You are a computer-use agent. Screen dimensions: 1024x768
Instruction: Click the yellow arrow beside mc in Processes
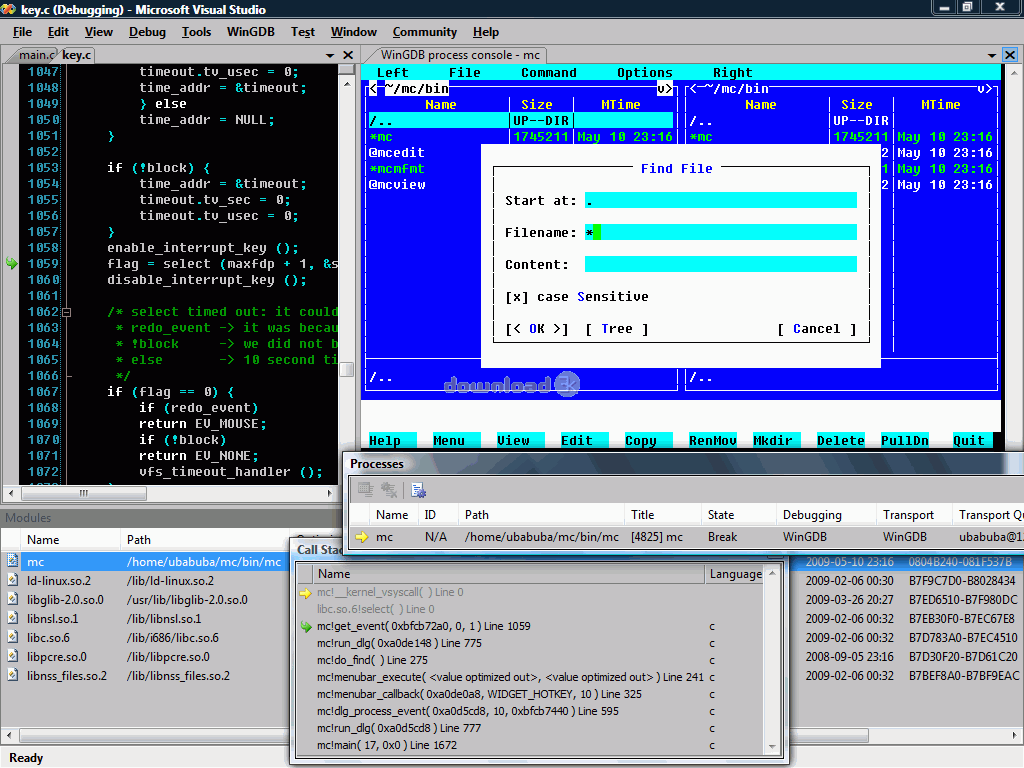pyautogui.click(x=362, y=538)
